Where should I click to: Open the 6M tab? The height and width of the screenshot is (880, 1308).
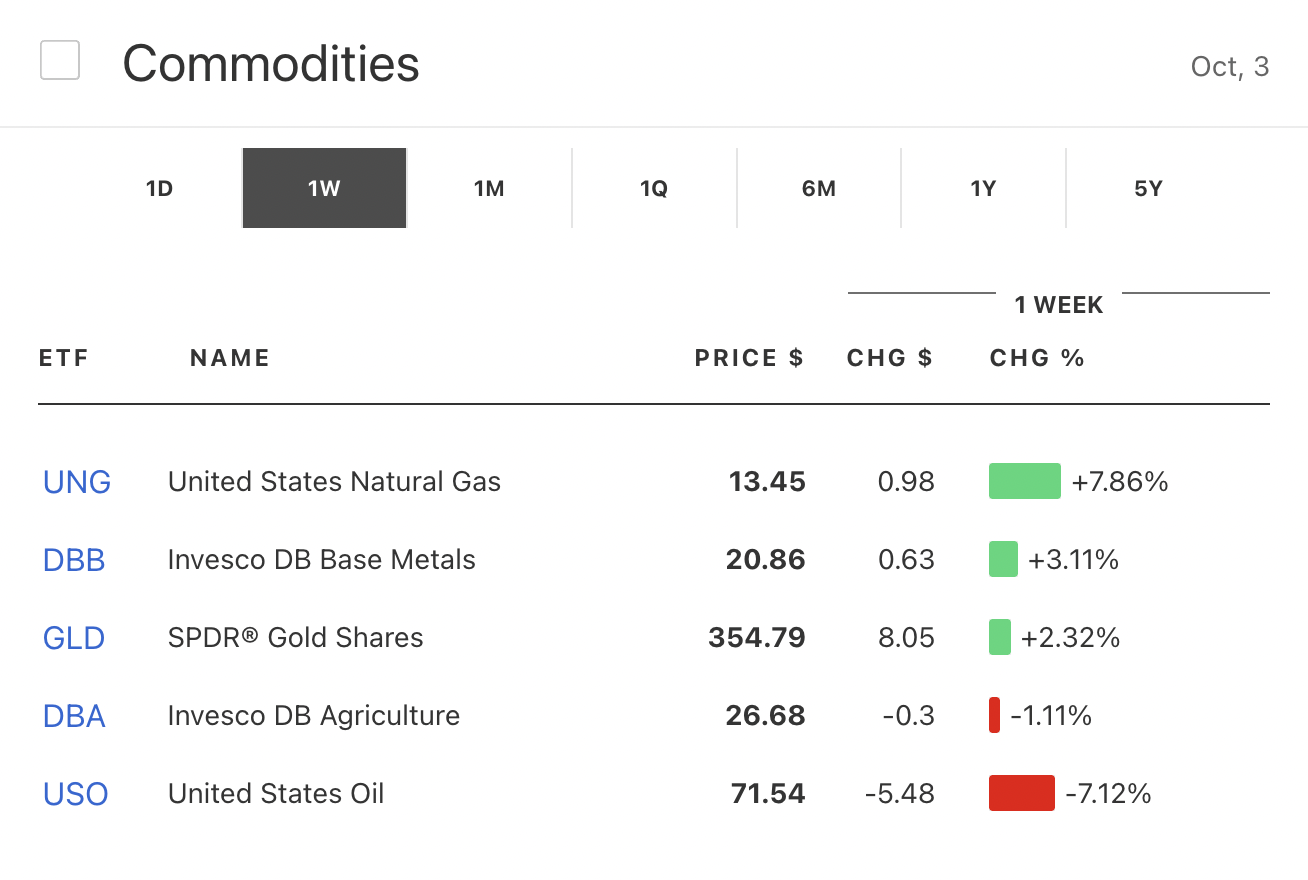coord(819,188)
